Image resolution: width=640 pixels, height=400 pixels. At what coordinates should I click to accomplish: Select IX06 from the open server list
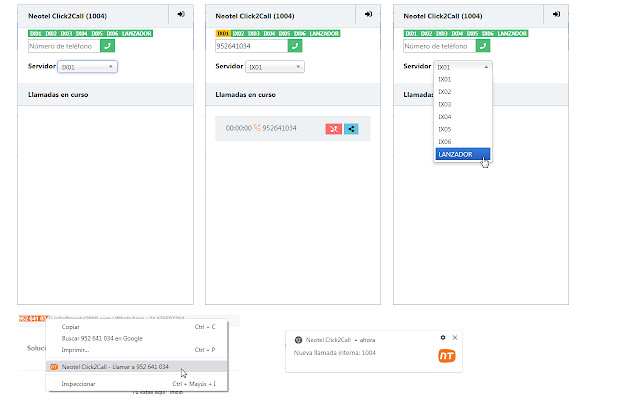point(462,142)
